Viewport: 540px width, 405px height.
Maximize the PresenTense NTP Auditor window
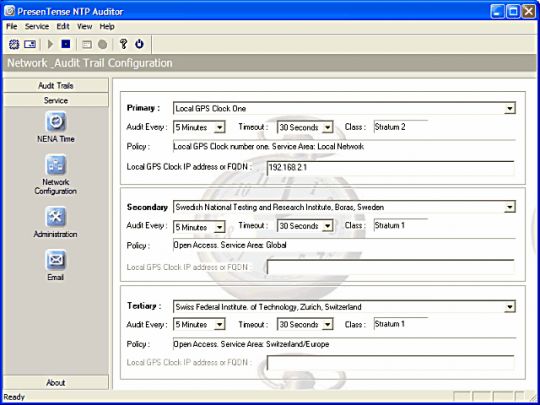pyautogui.click(x=513, y=11)
